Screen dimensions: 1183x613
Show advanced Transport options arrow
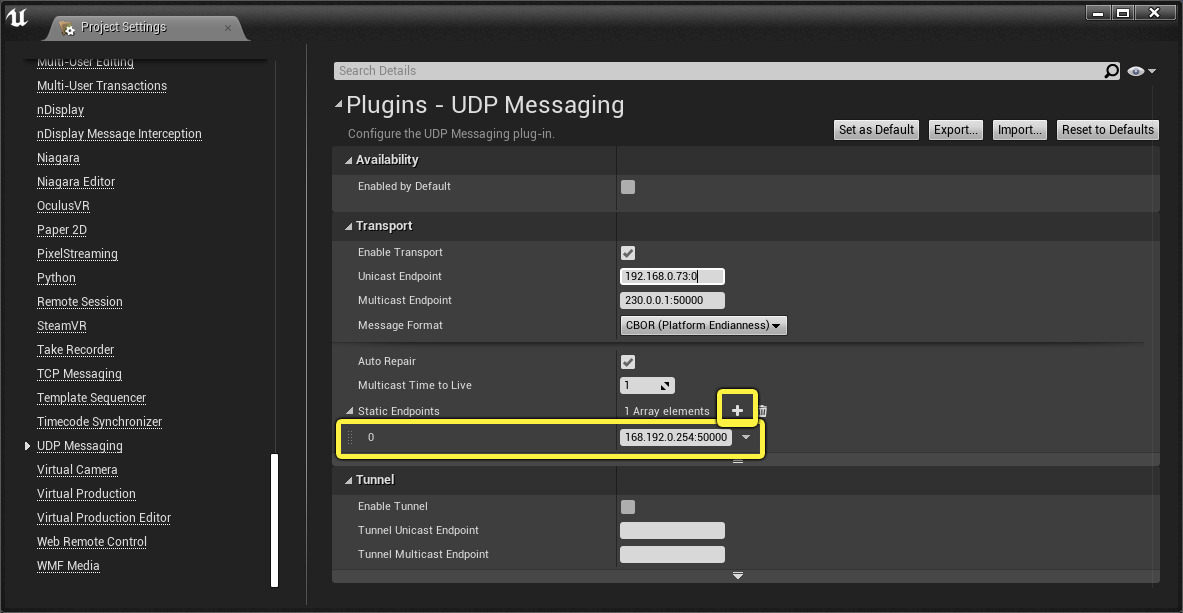pyautogui.click(x=738, y=461)
